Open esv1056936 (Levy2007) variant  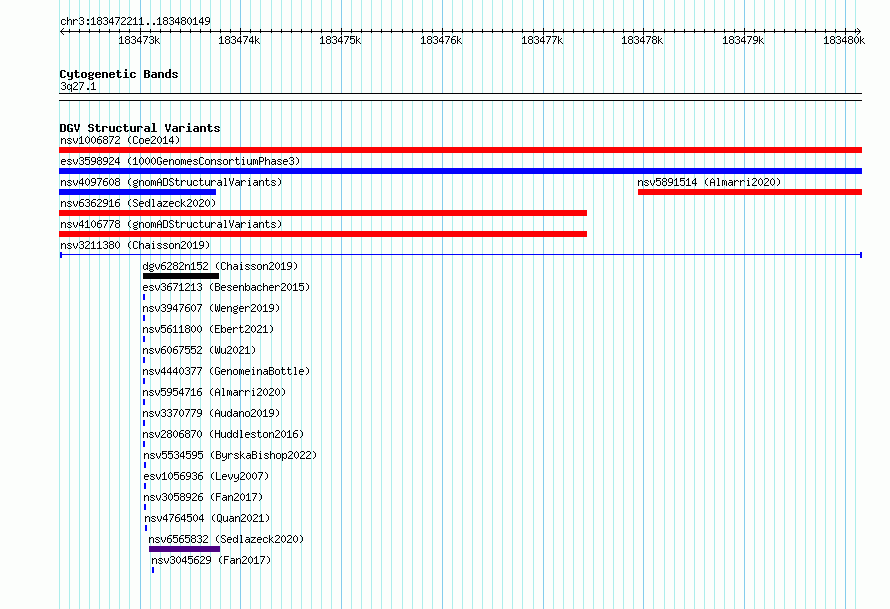coord(206,476)
